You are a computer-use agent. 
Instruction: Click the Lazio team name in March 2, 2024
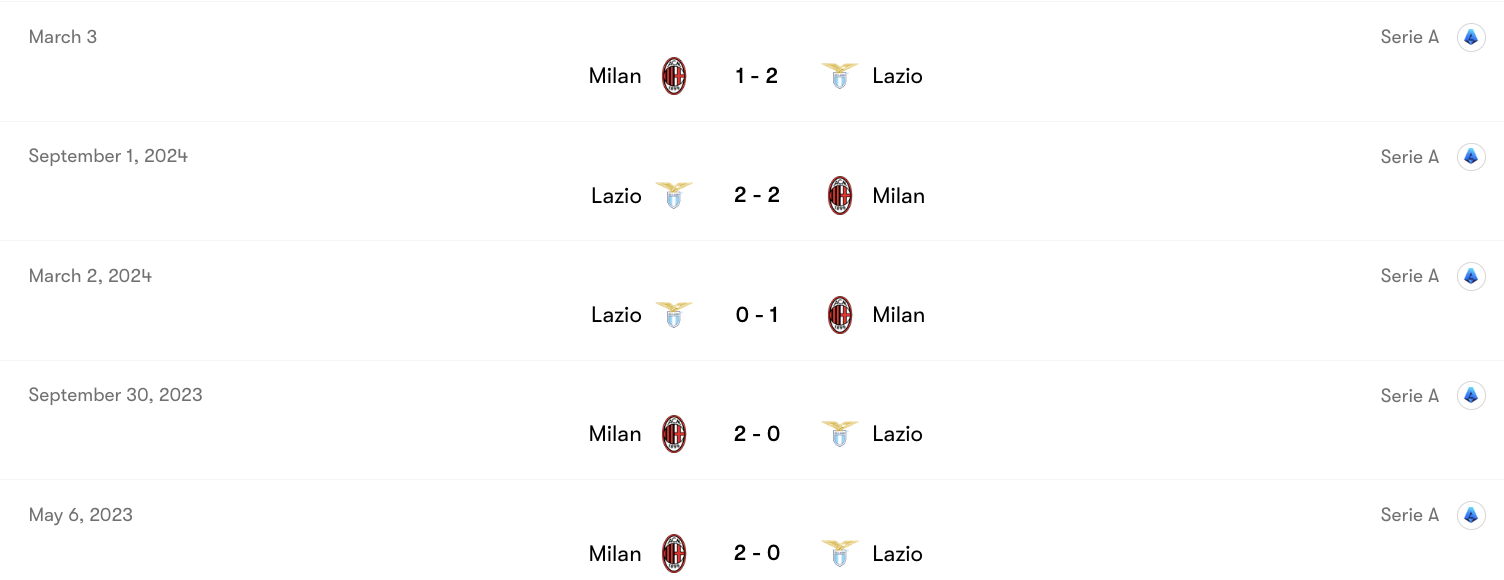coord(616,314)
